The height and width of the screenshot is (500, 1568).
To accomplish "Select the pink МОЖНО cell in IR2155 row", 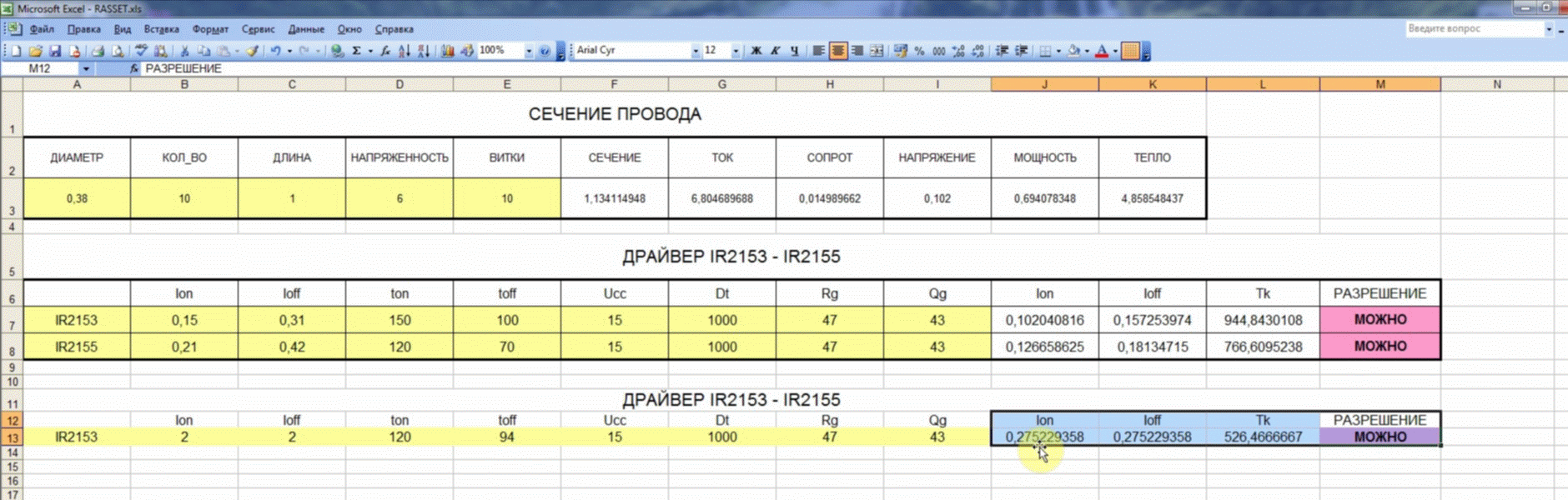I will click(x=1380, y=347).
